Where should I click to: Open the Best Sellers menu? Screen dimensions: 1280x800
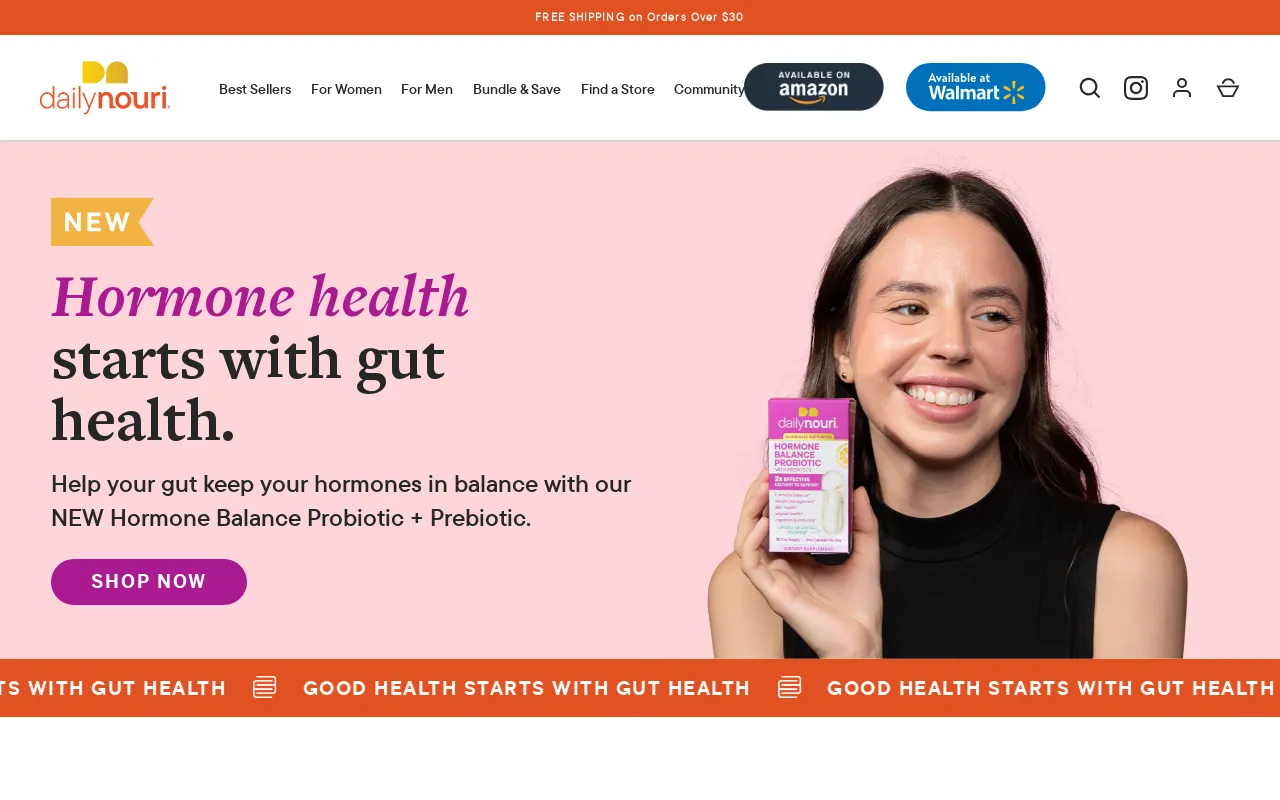point(255,89)
